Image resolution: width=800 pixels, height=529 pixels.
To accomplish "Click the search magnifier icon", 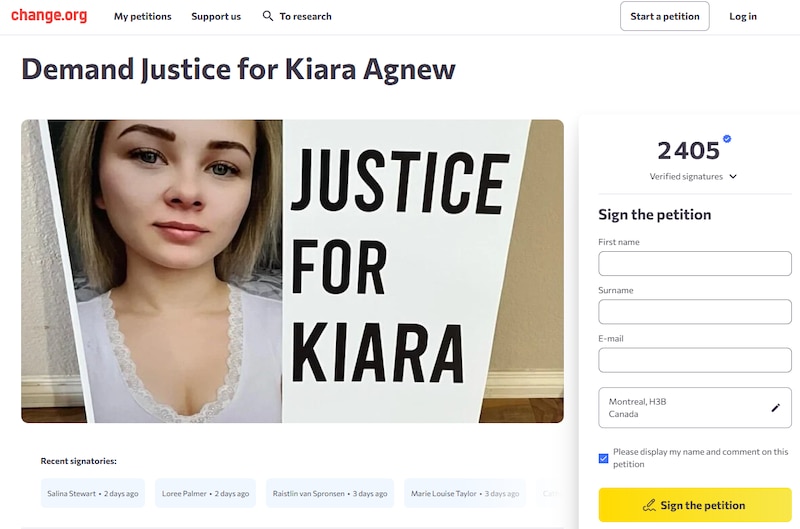I will pos(267,16).
